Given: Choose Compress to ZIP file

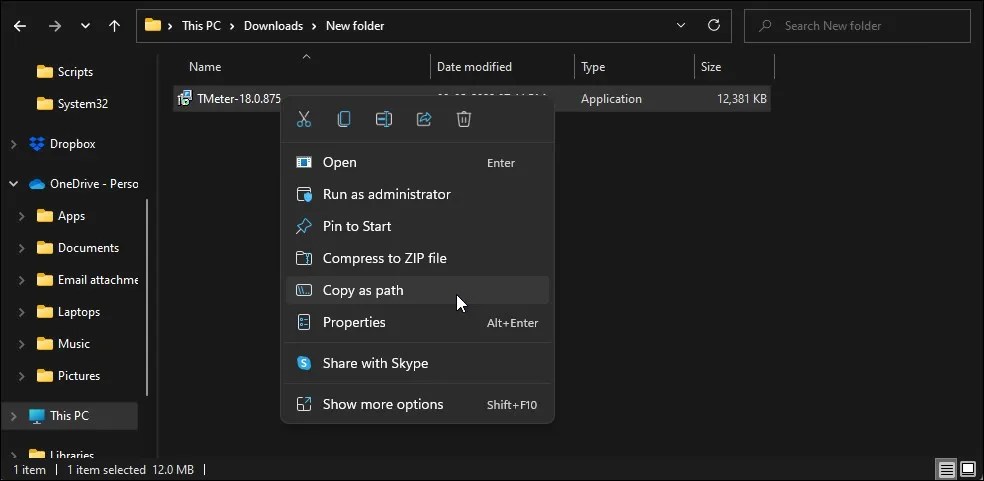Looking at the screenshot, I should tap(417, 259).
